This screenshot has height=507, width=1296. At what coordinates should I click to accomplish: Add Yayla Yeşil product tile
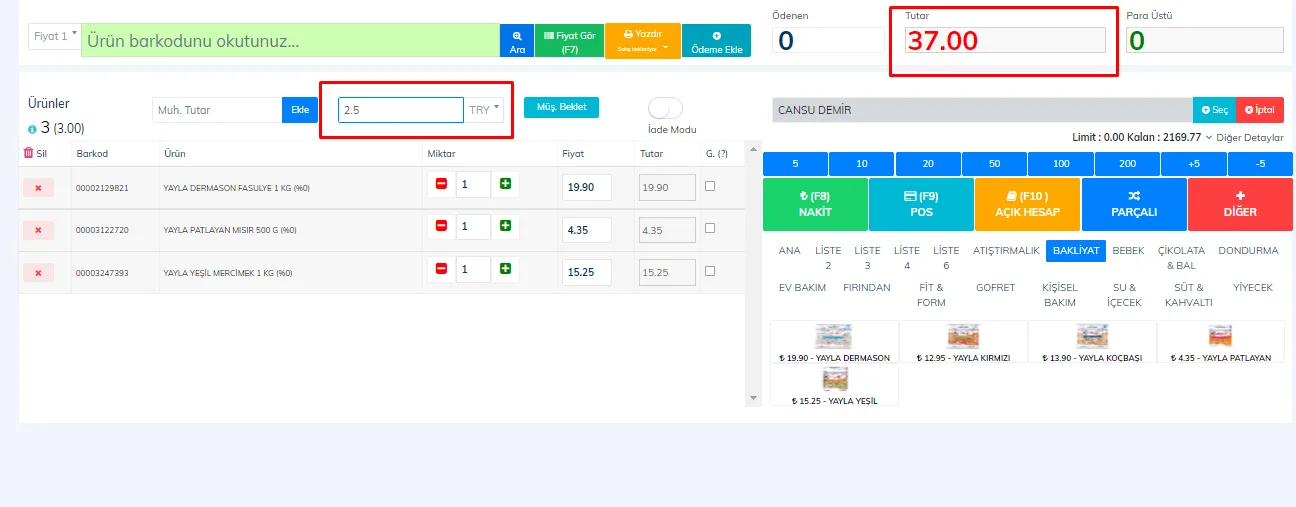click(x=834, y=385)
